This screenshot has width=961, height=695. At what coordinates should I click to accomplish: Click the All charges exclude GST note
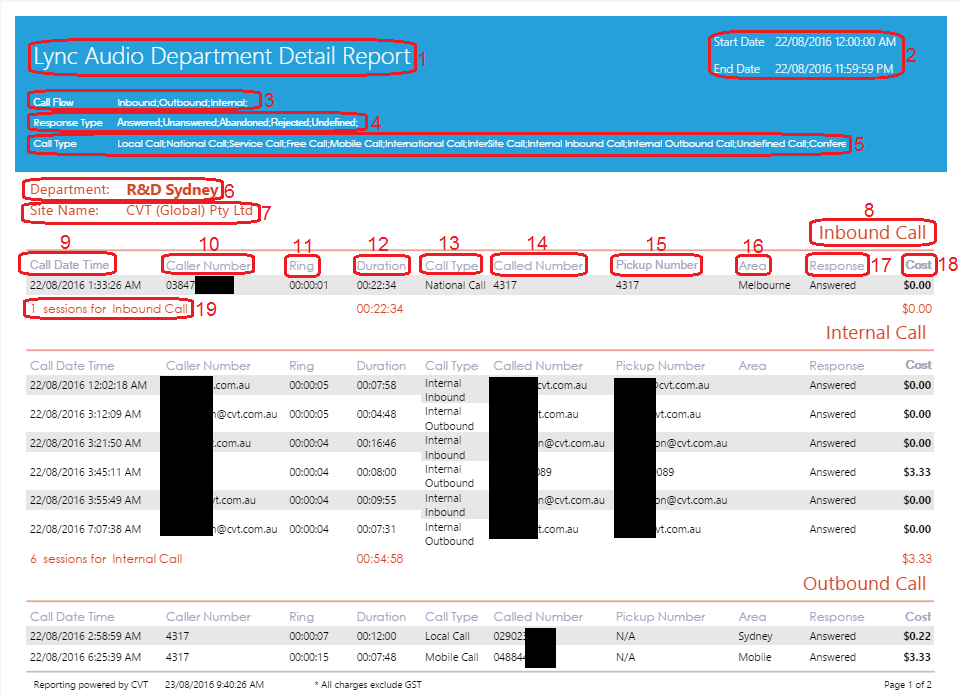click(x=368, y=685)
